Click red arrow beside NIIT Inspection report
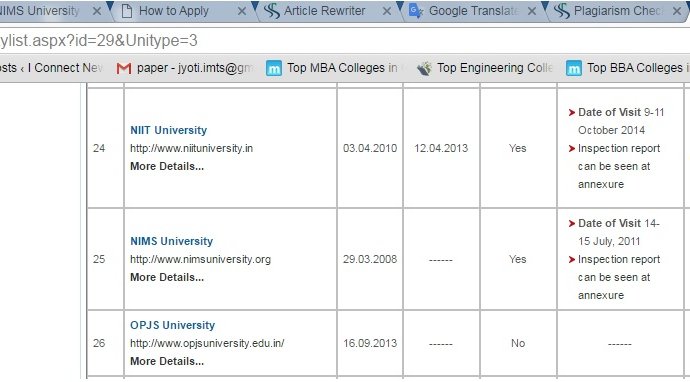 (x=572, y=148)
